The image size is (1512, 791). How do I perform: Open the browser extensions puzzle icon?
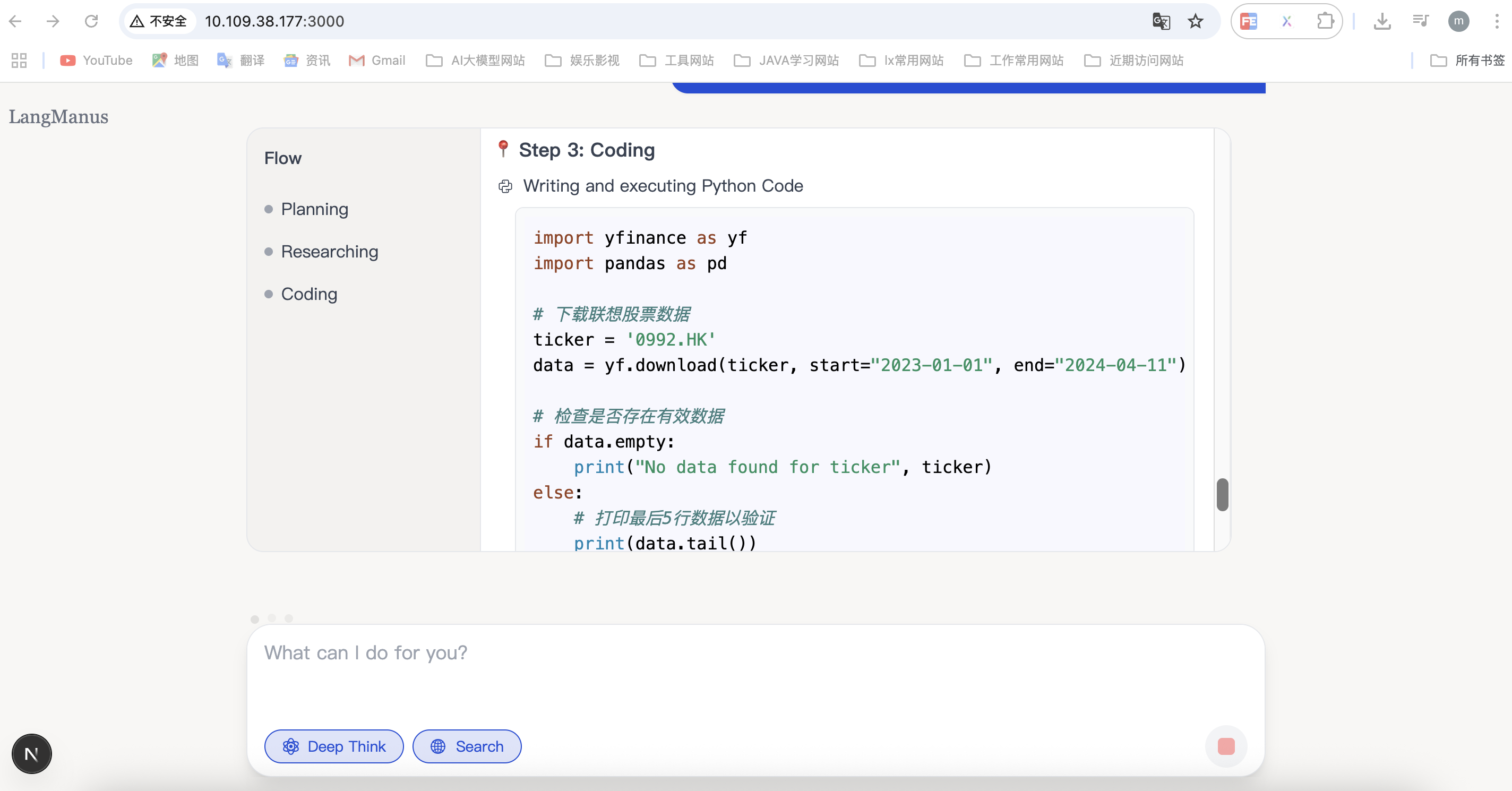click(x=1325, y=22)
